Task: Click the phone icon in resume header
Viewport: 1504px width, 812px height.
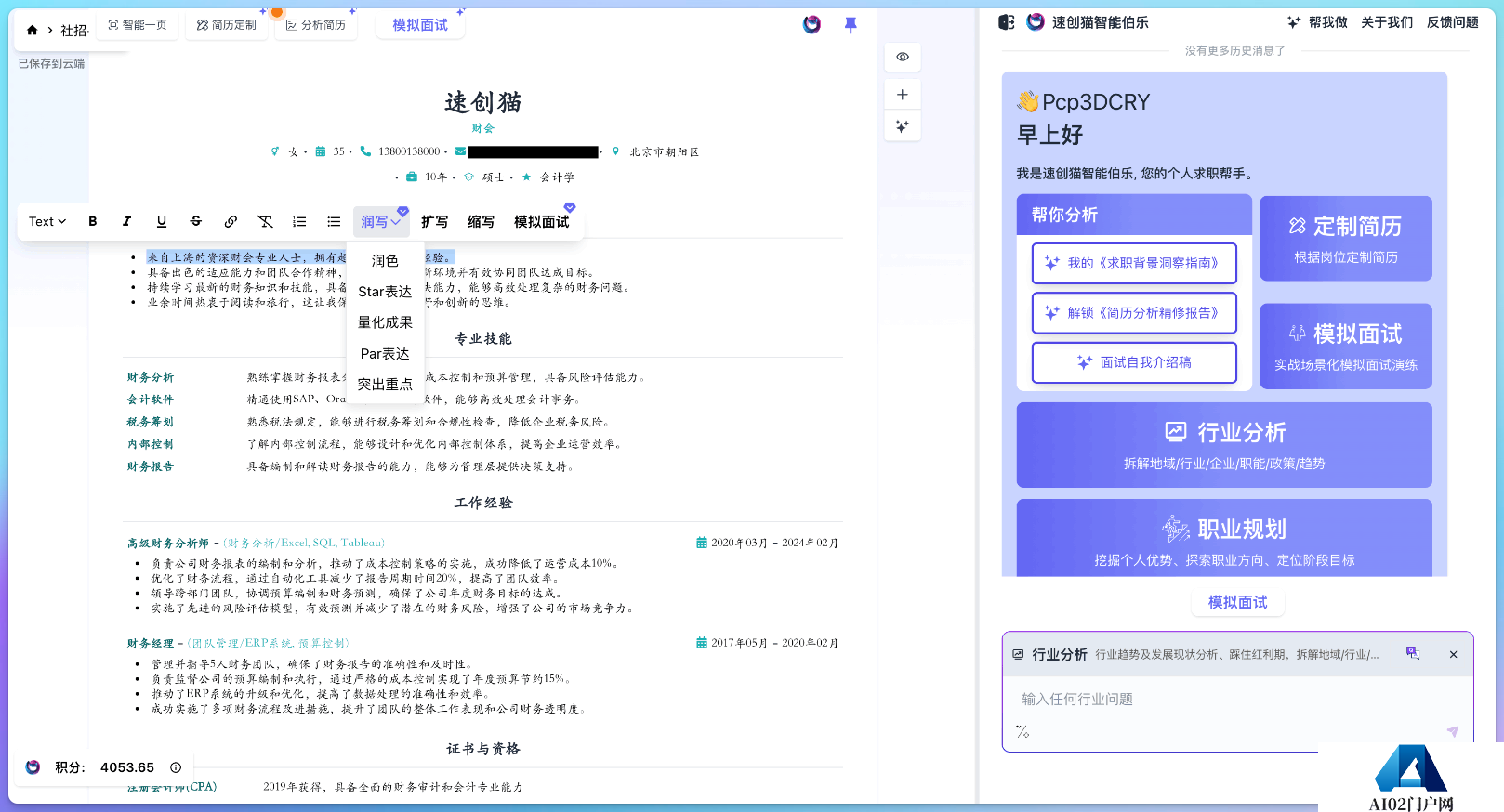Action: [365, 151]
